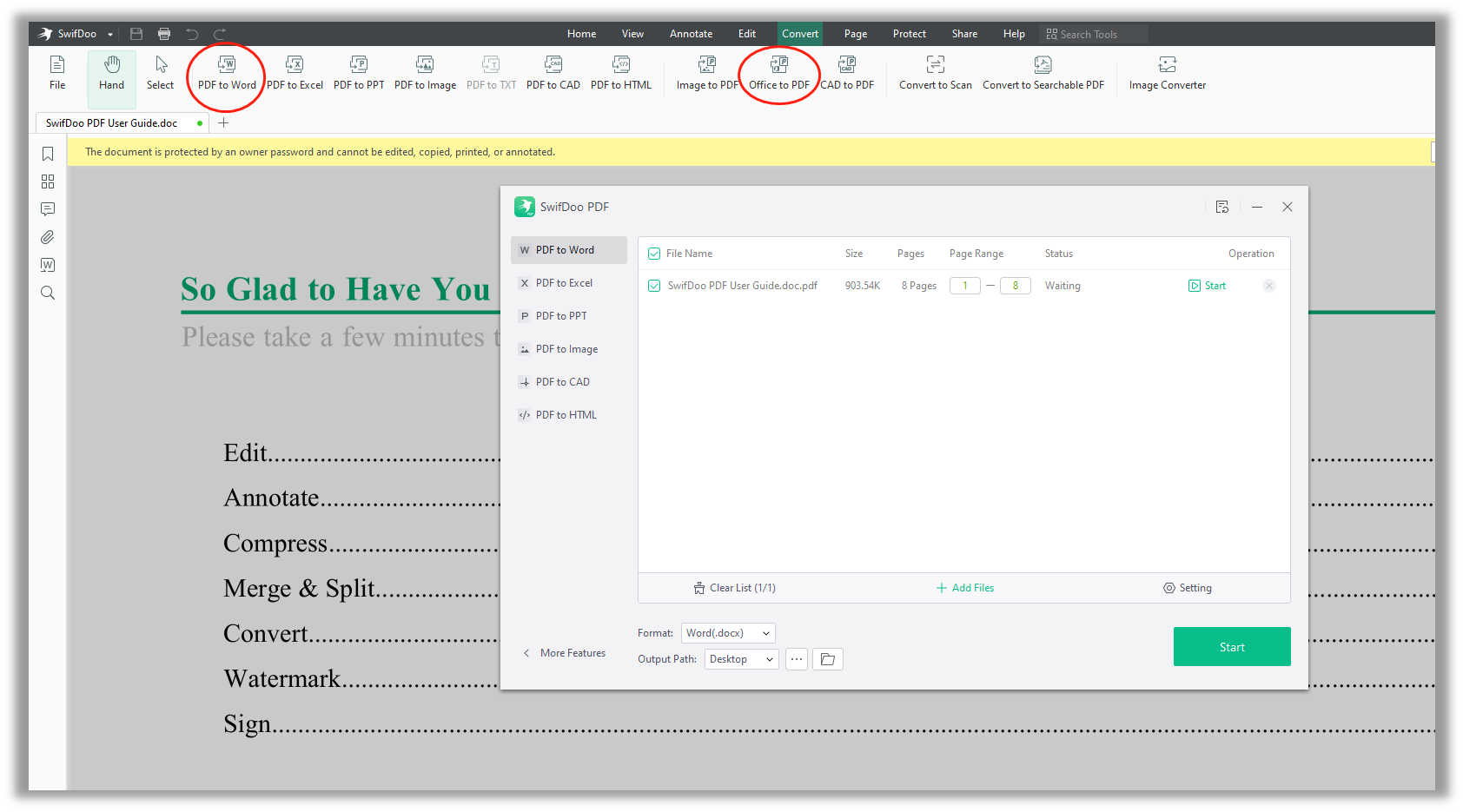
Task: Open PDF to CAD ribbon tool
Action: [553, 73]
